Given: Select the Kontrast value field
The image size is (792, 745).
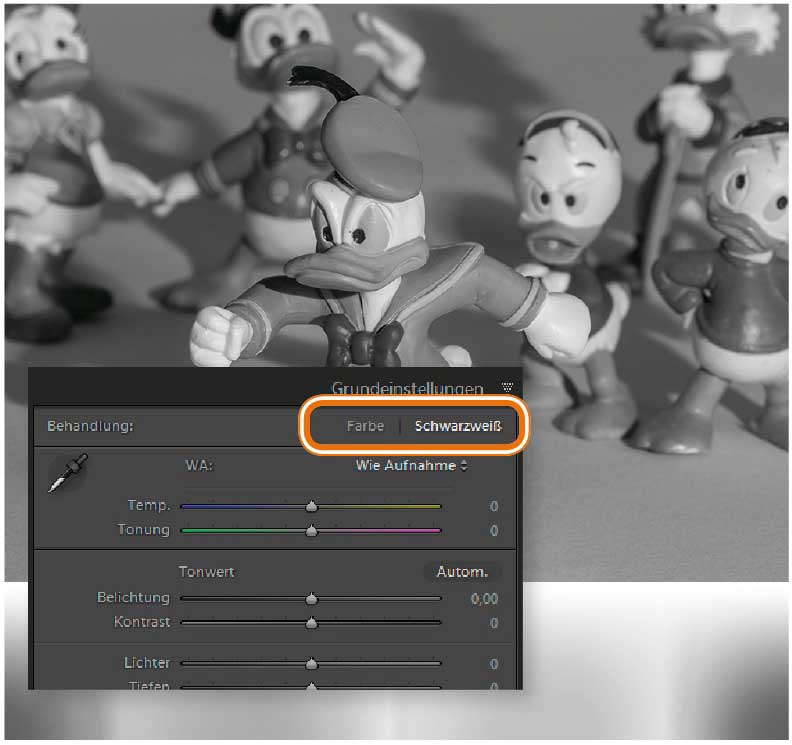Looking at the screenshot, I should pos(493,623).
